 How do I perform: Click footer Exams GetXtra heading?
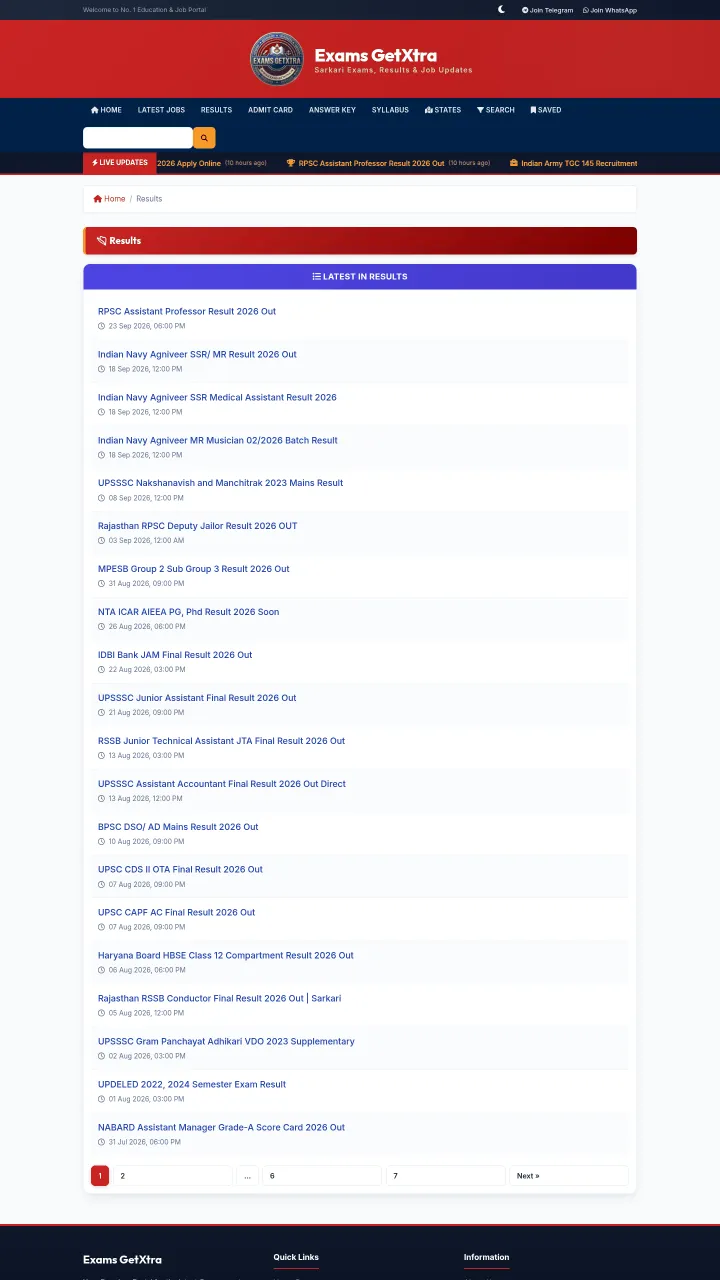[122, 1260]
